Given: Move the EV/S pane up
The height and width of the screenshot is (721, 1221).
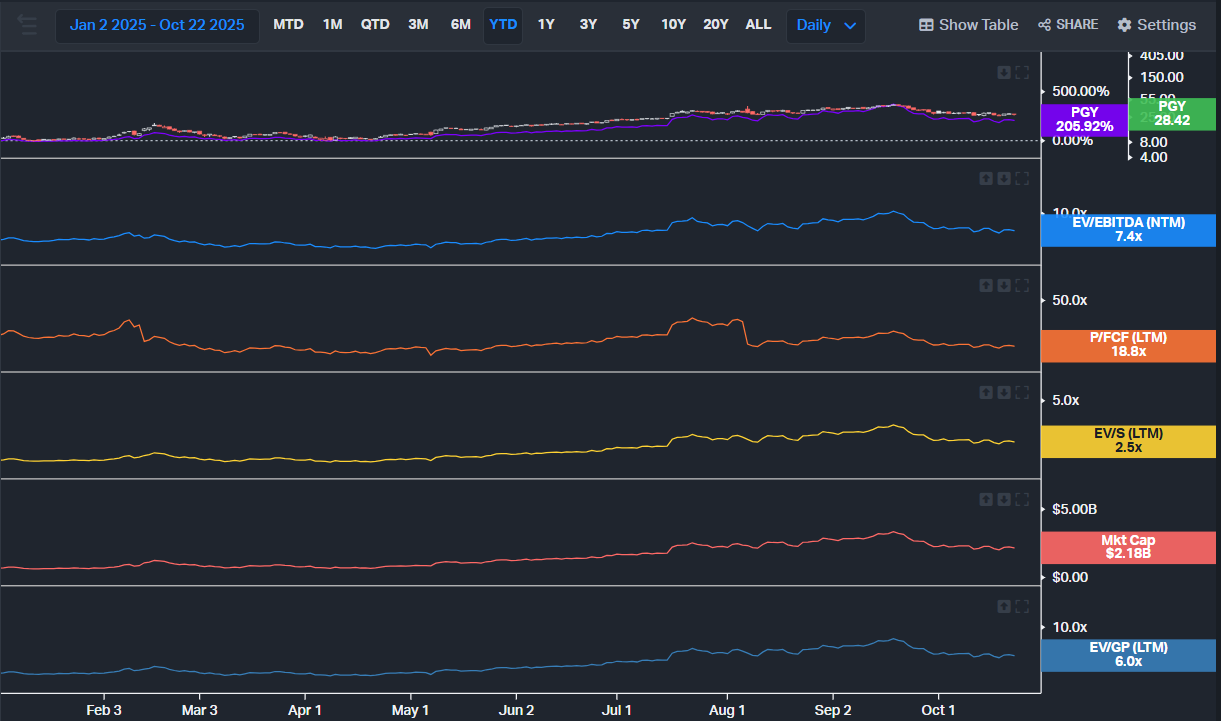Looking at the screenshot, I should [x=986, y=393].
